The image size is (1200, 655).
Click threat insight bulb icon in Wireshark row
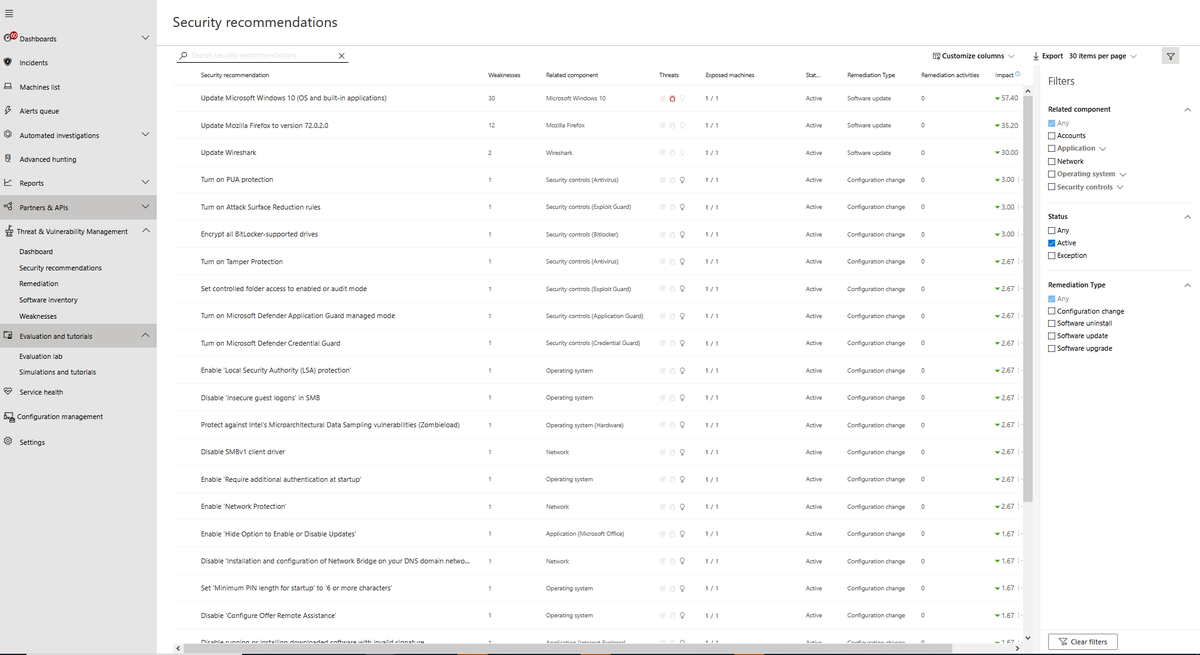coord(682,153)
